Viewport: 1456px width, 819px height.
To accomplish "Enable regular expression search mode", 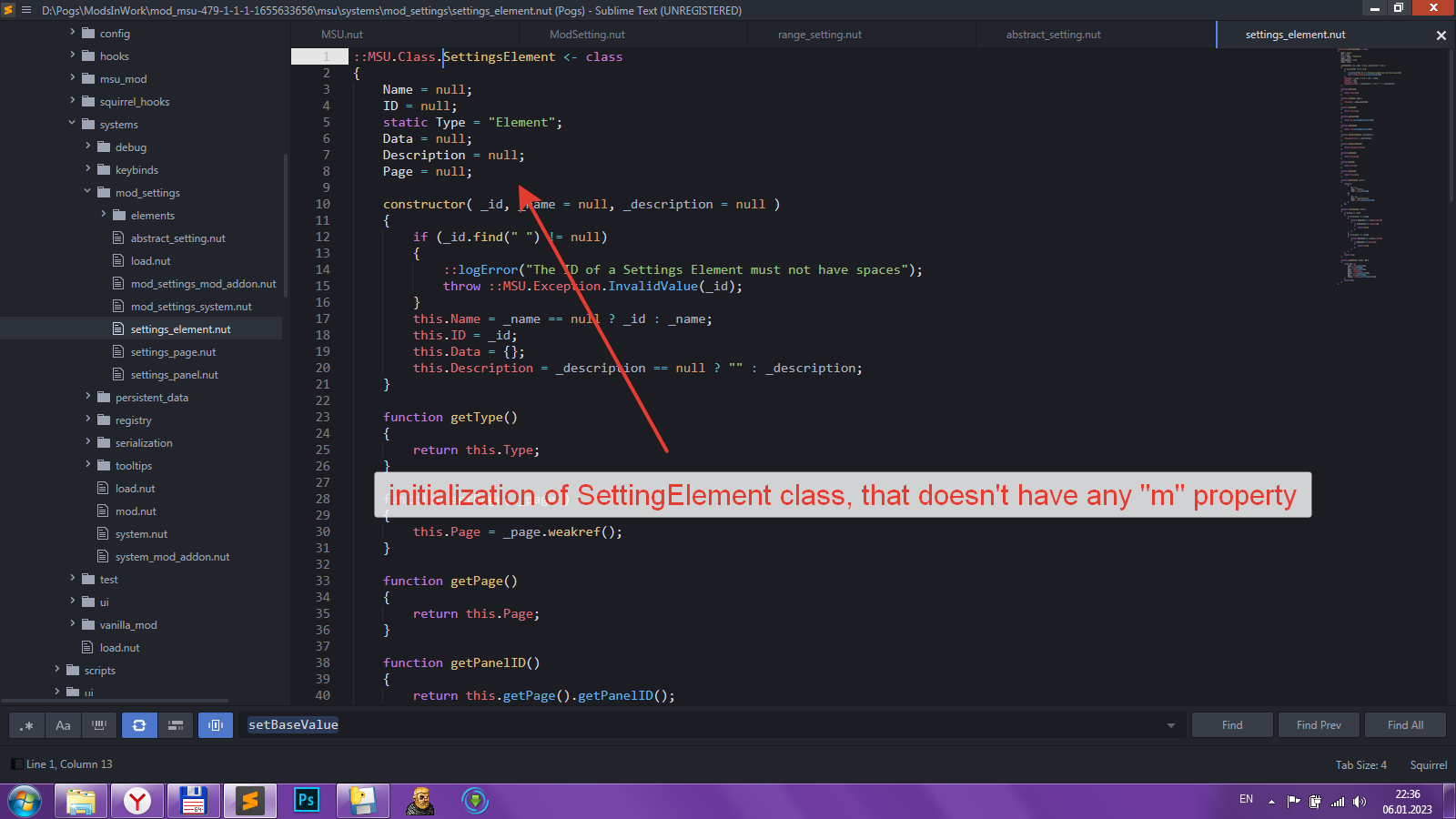I will click(26, 725).
